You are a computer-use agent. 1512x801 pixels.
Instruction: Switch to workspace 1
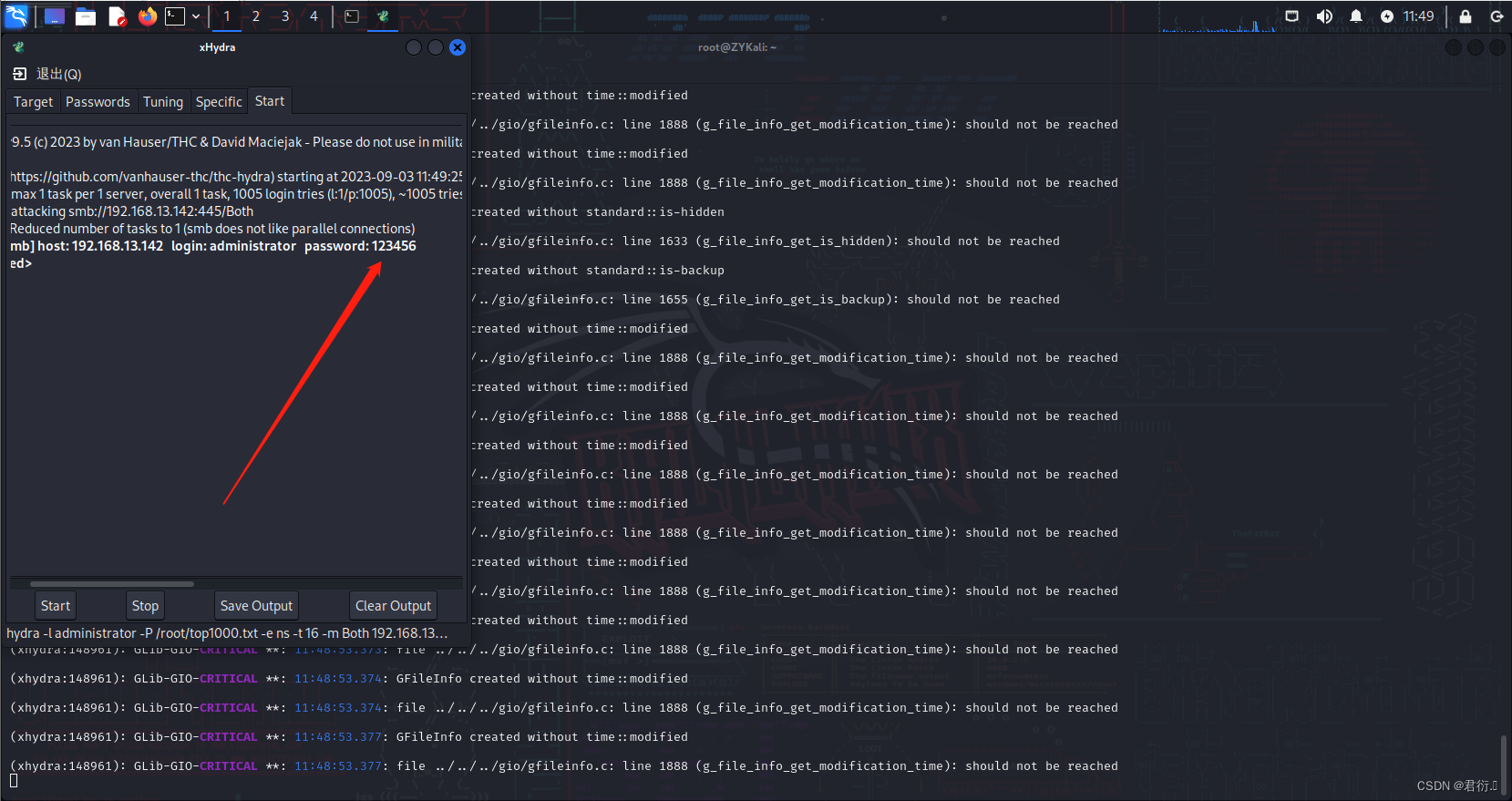[x=227, y=16]
